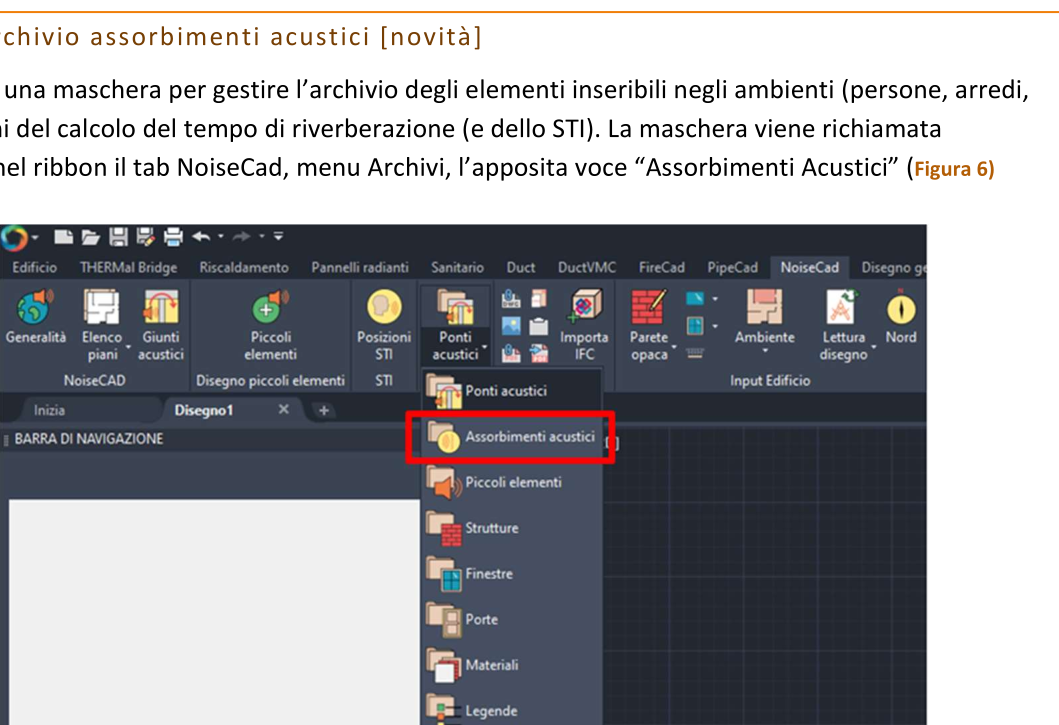Open the FireCad ribbon tab
This screenshot has height=725, width=1059.
[x=662, y=268]
